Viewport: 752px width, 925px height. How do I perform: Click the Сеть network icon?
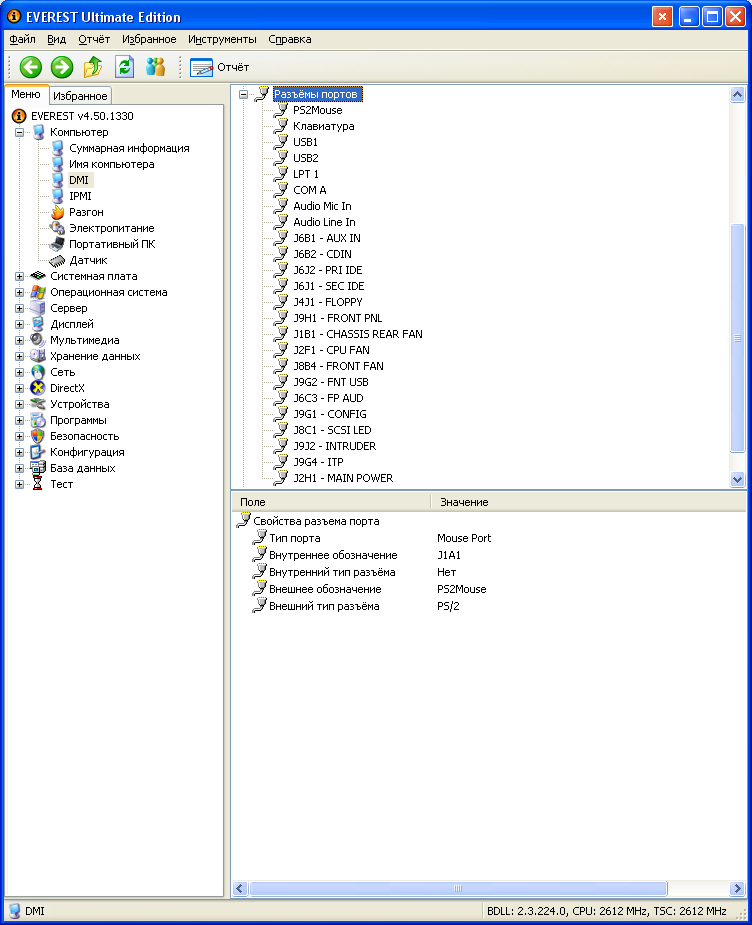[38, 372]
